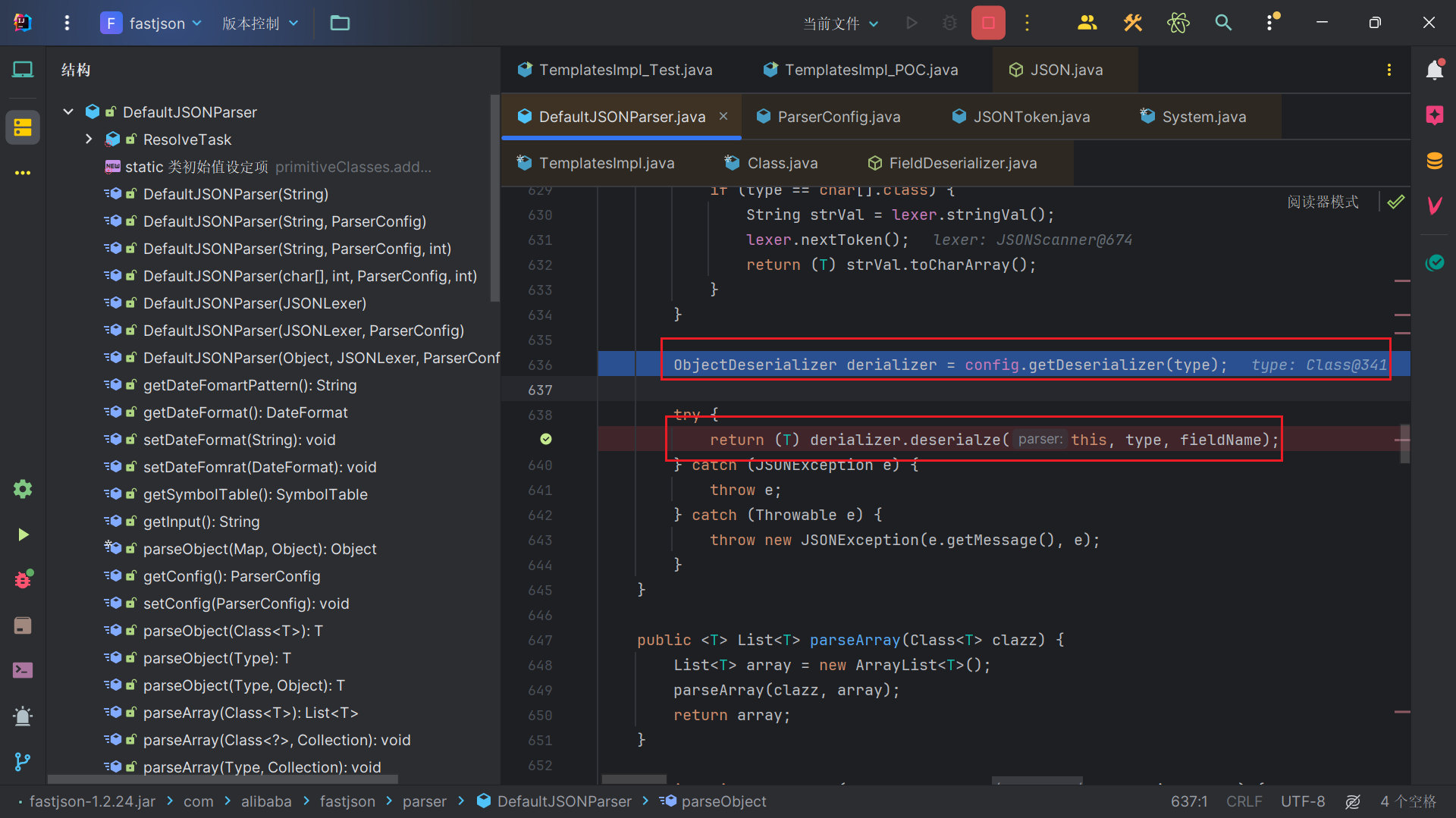Viewport: 1456px width, 818px height.
Task: Select parseObject(Map, Object): Object in structure
Action: click(x=259, y=549)
